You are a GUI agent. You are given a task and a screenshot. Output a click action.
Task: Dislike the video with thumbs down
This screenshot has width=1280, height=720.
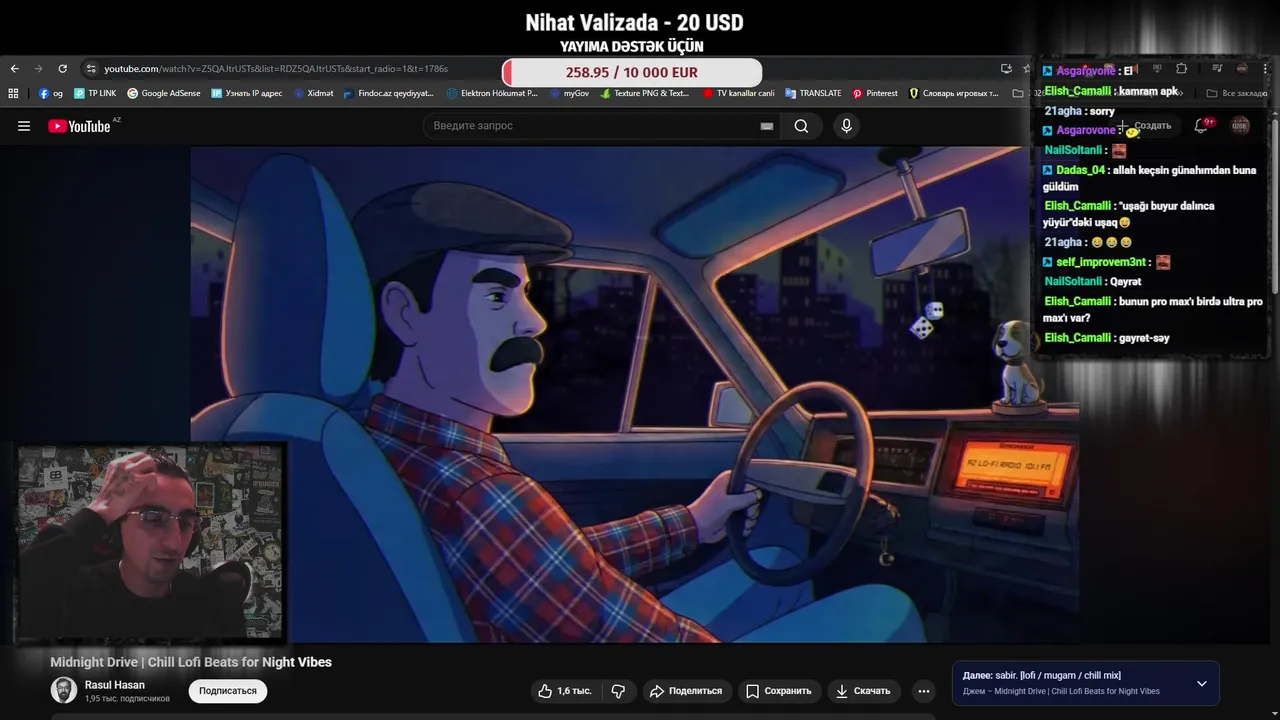(x=618, y=691)
